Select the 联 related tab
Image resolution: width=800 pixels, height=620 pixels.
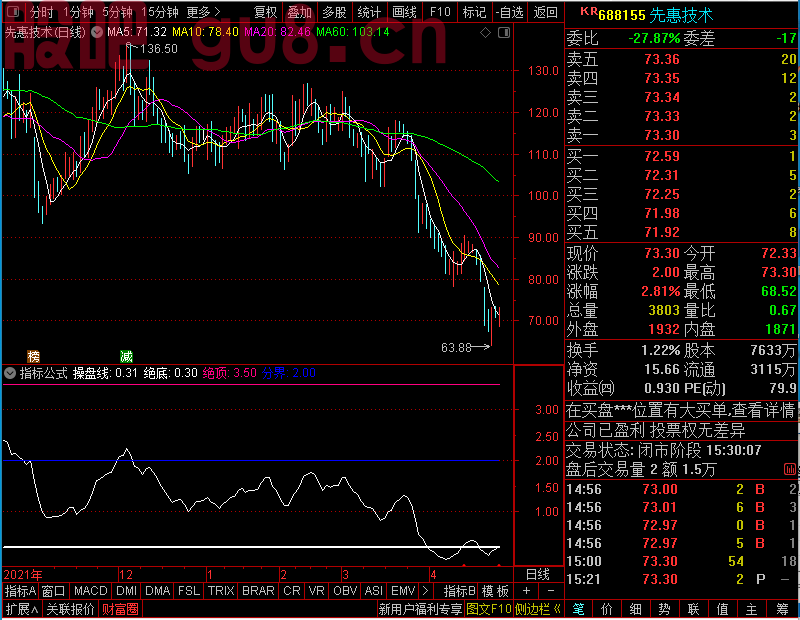693,609
